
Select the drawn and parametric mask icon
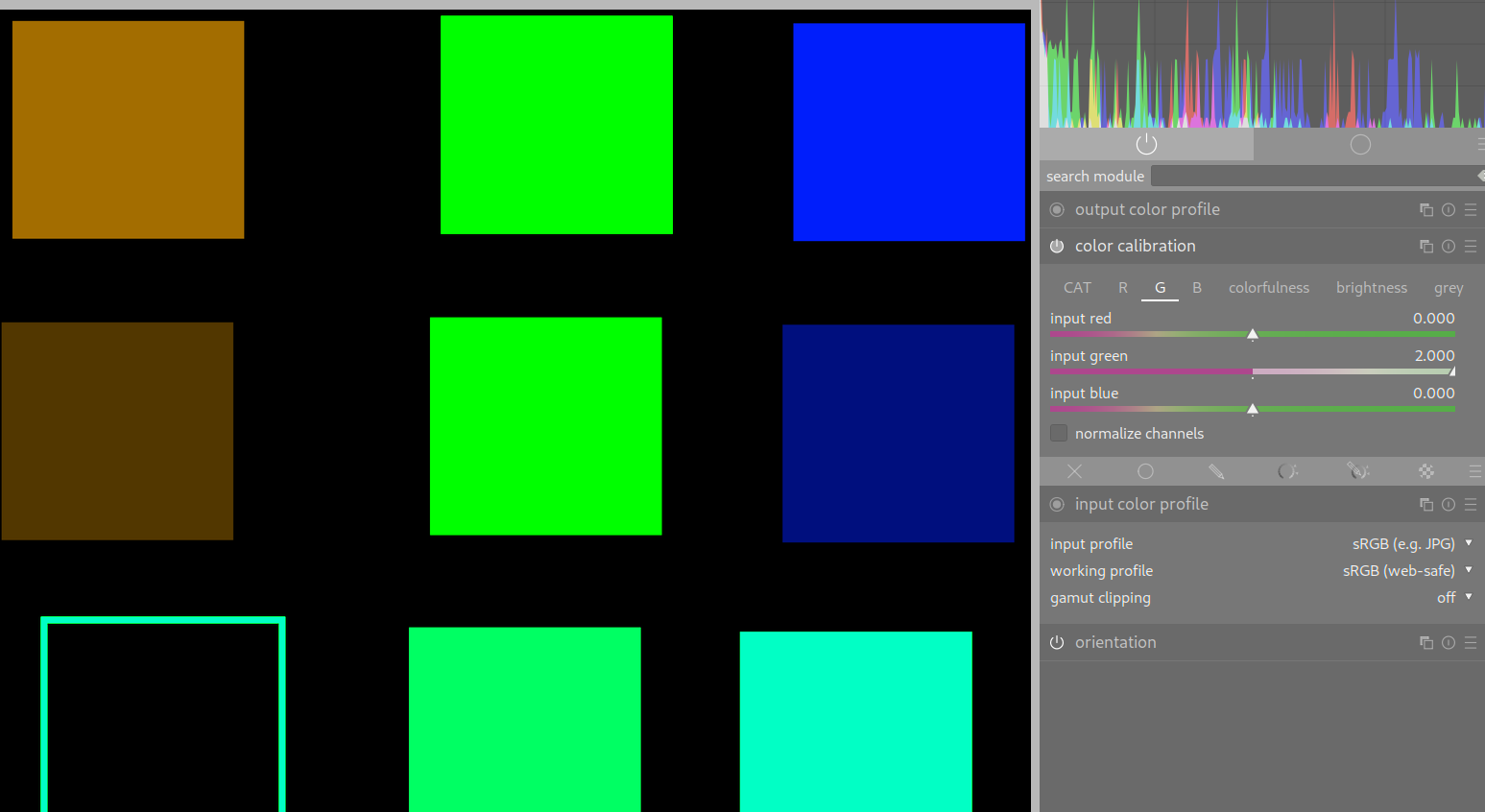pyautogui.click(x=1357, y=471)
